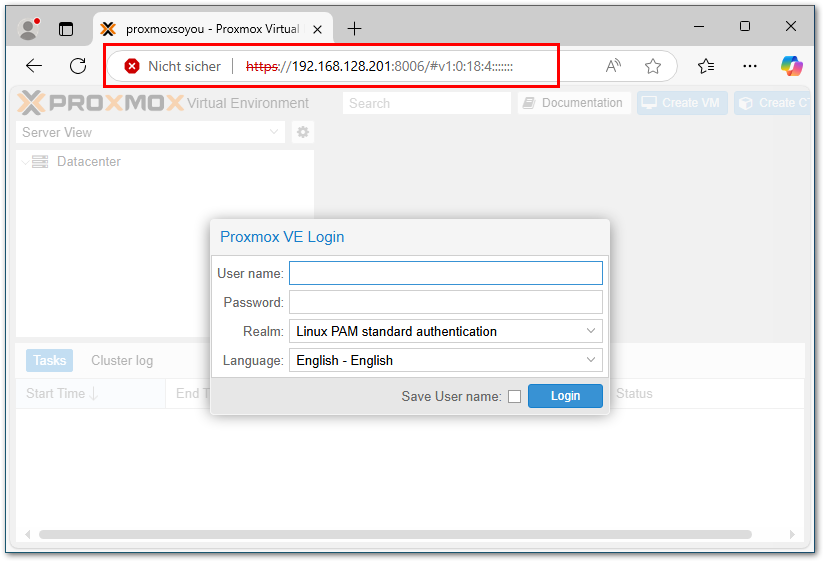The image size is (824, 562).
Task: Add page to favorites star icon
Action: click(x=653, y=66)
